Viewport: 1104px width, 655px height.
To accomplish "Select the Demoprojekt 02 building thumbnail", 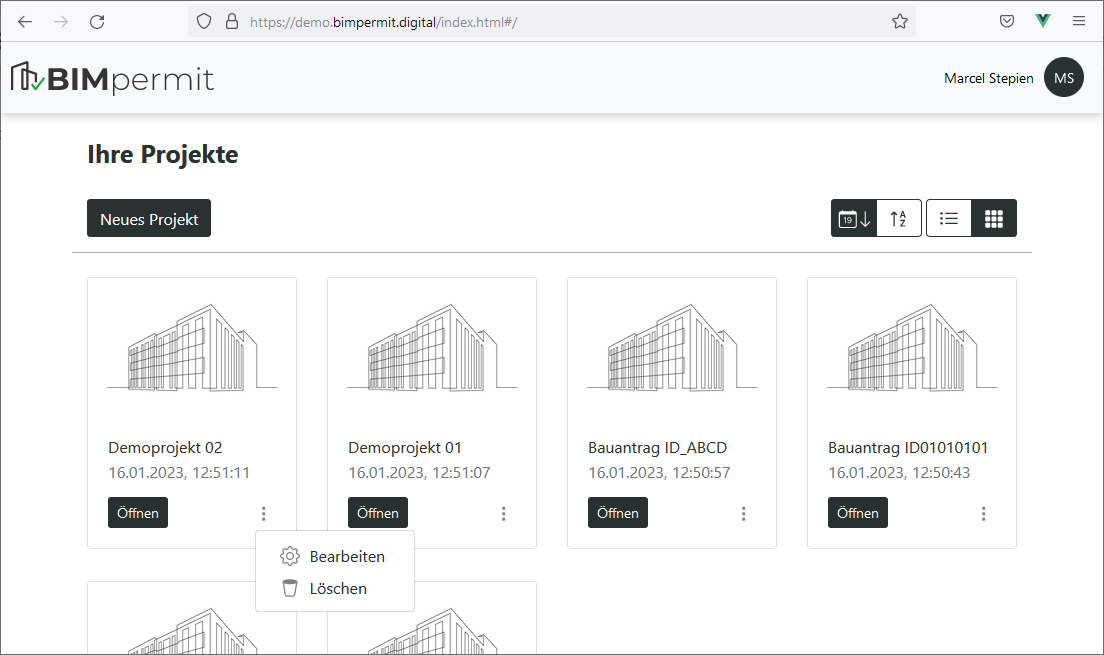I will (192, 347).
